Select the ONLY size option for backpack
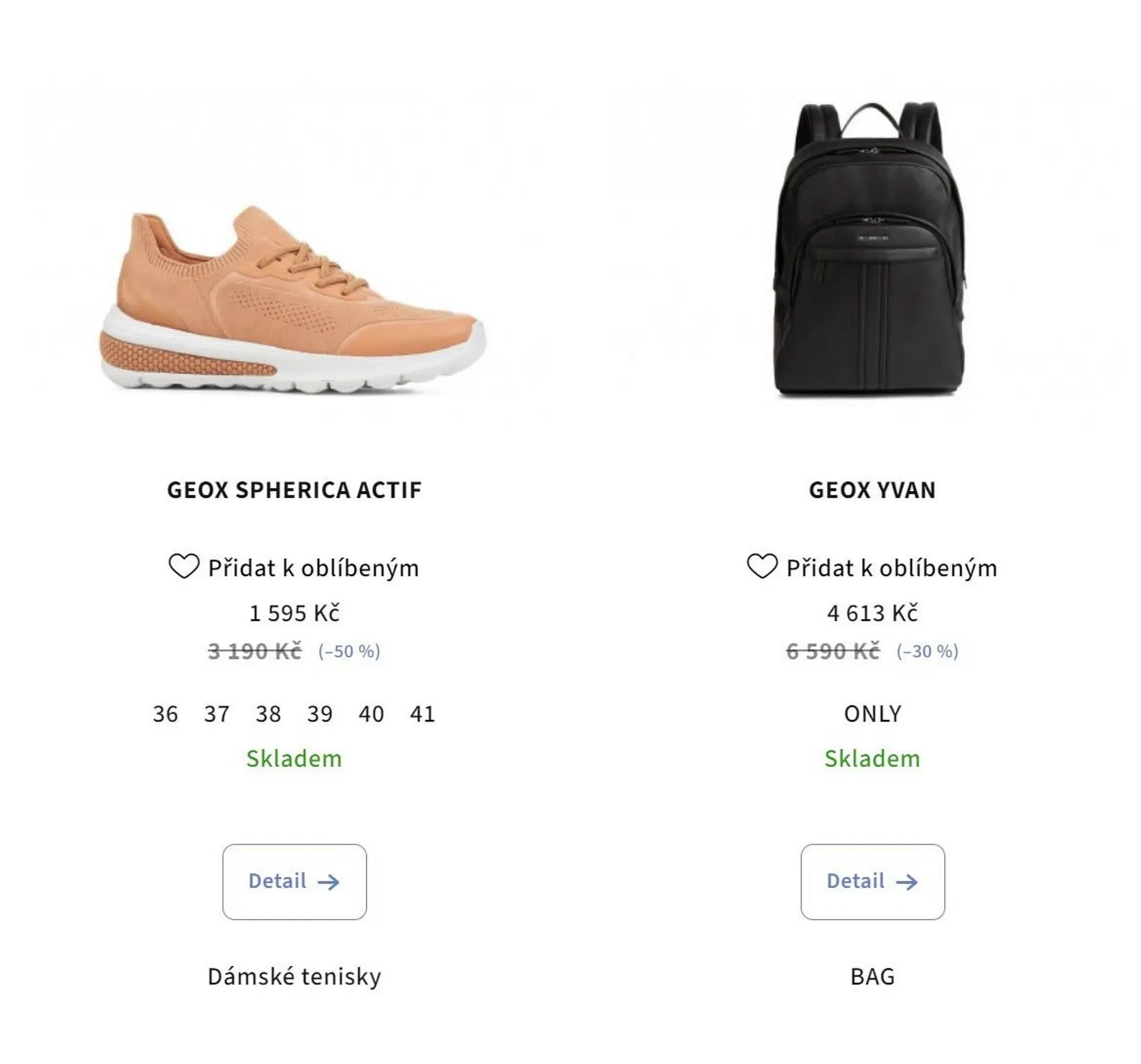The height and width of the screenshot is (1064, 1141). 872,714
